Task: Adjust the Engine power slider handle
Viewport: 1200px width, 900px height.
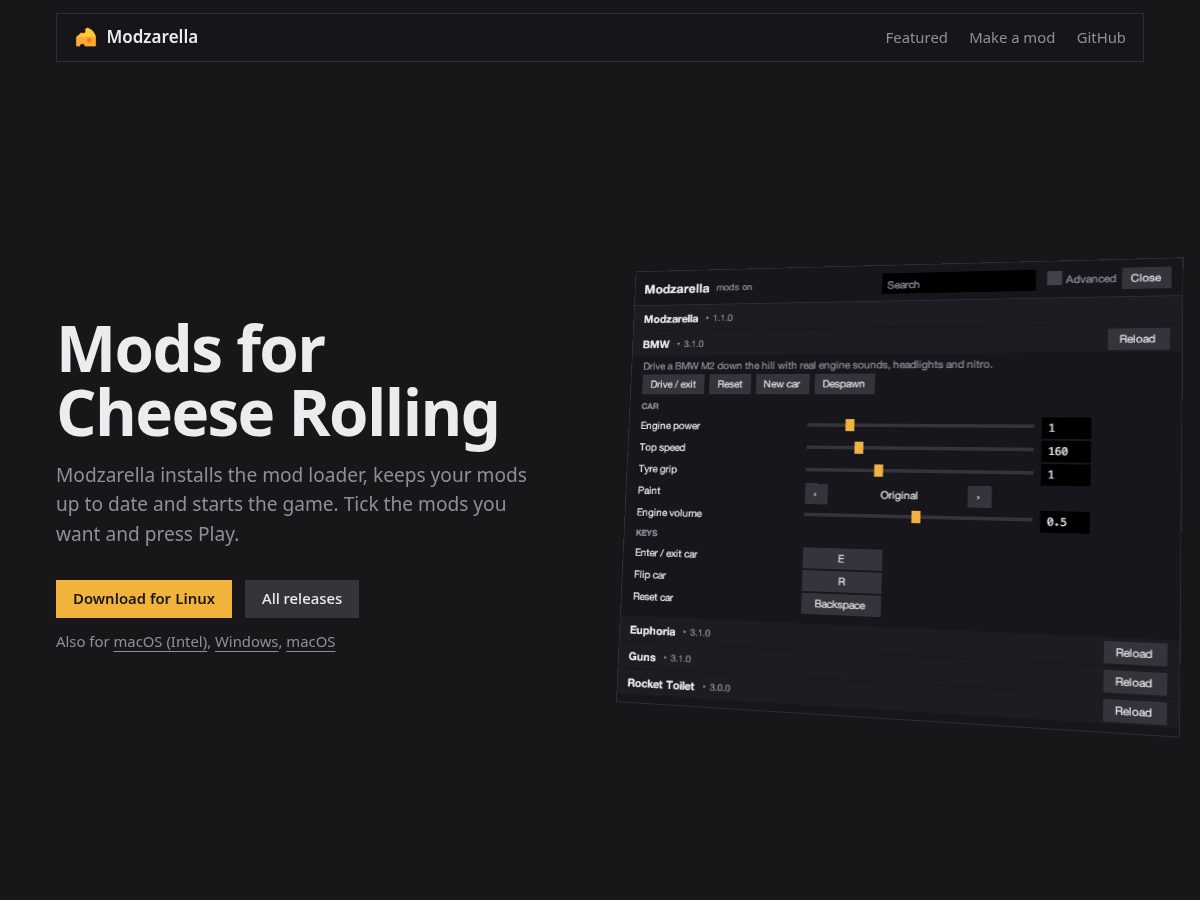Action: tap(850, 425)
